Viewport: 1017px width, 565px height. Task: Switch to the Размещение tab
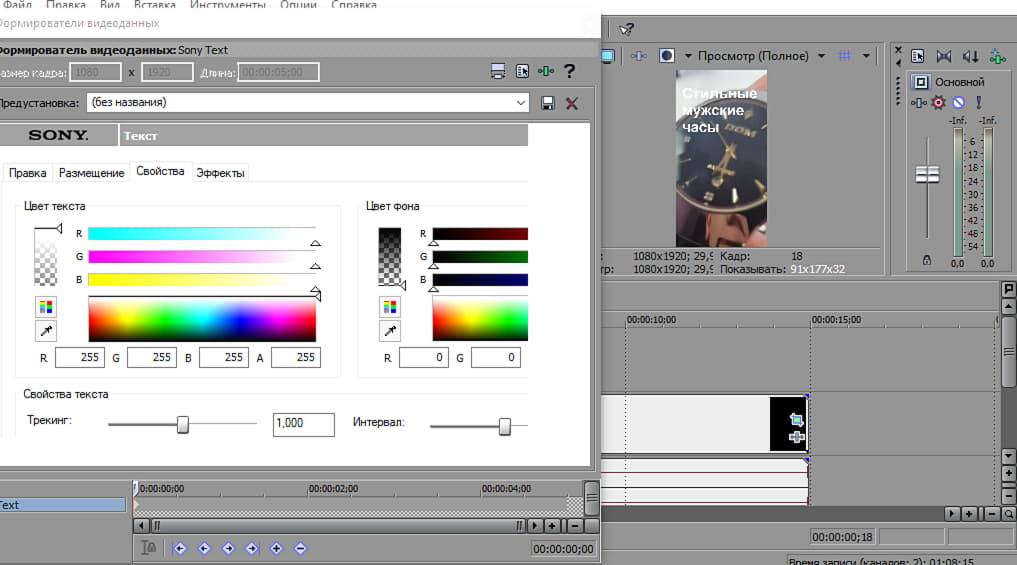(91, 173)
